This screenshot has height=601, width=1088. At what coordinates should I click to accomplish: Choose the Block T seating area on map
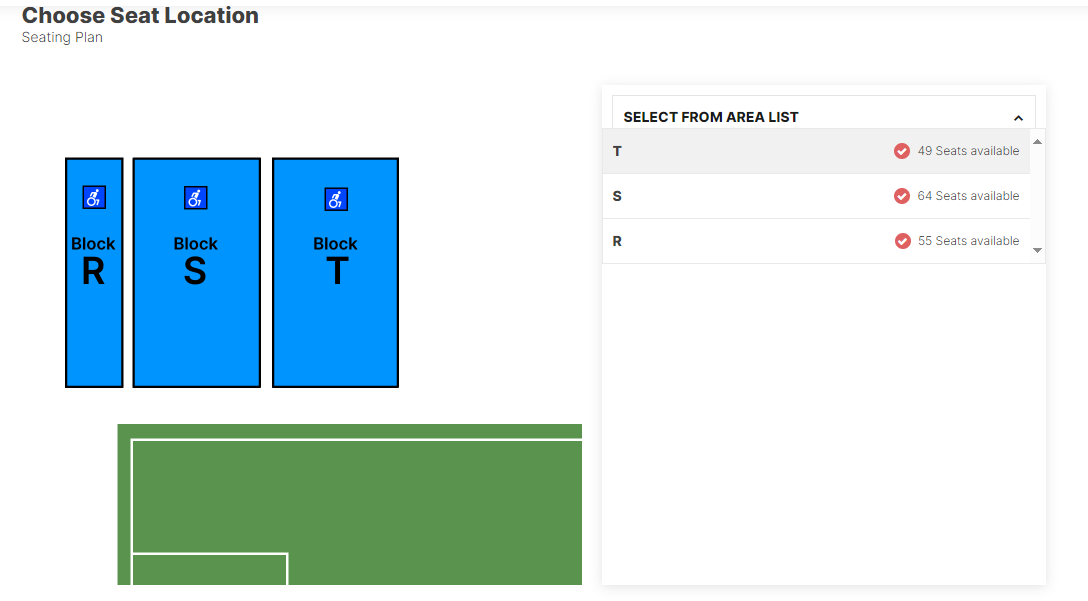tap(335, 273)
